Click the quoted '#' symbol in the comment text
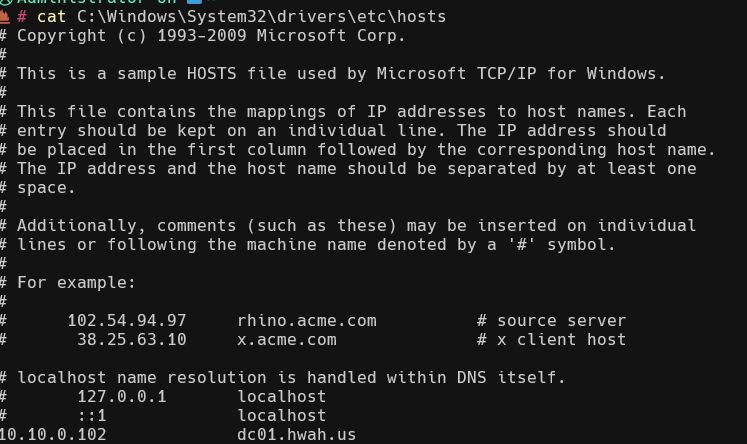This screenshot has height=444, width=747. point(516,245)
